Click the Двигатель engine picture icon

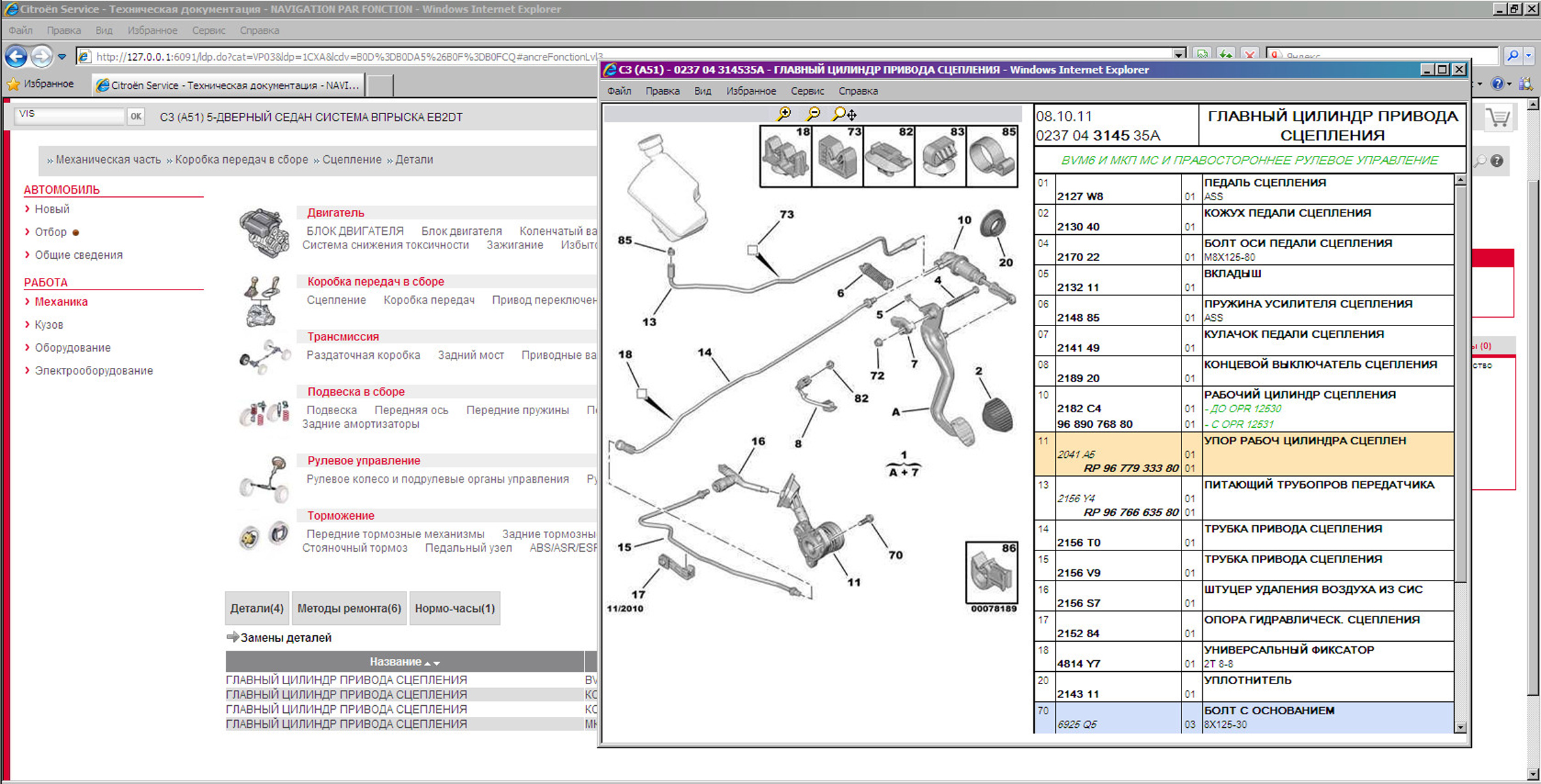pyautogui.click(x=264, y=232)
